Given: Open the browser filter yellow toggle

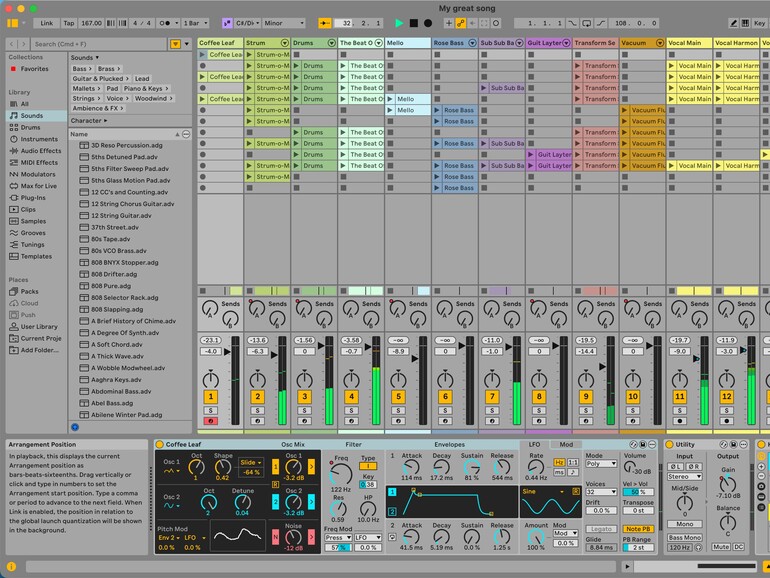Looking at the screenshot, I should coord(175,44).
